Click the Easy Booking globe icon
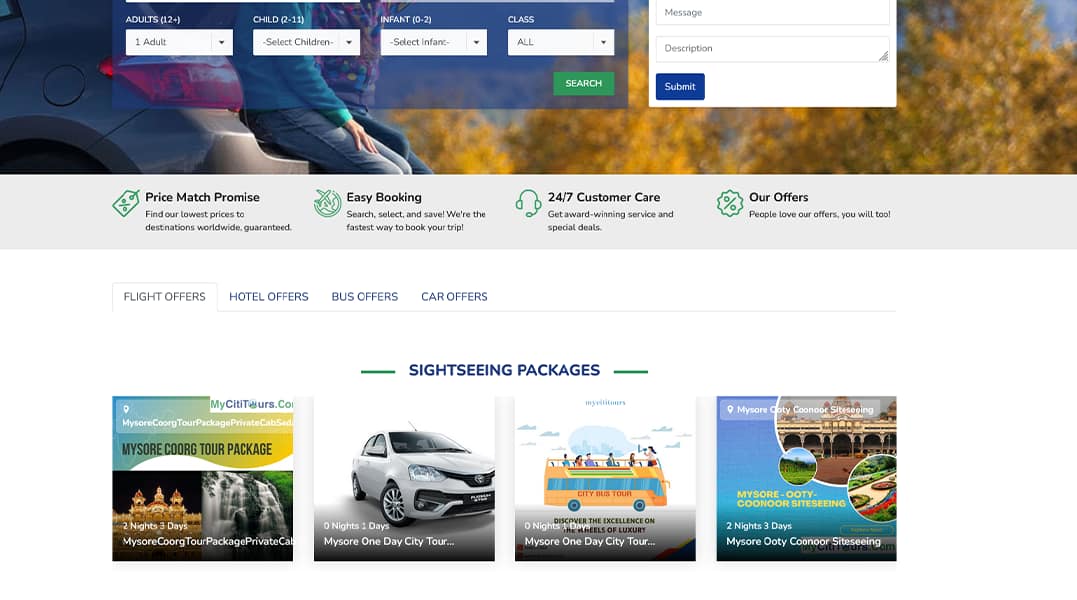1077x600 pixels. (328, 203)
